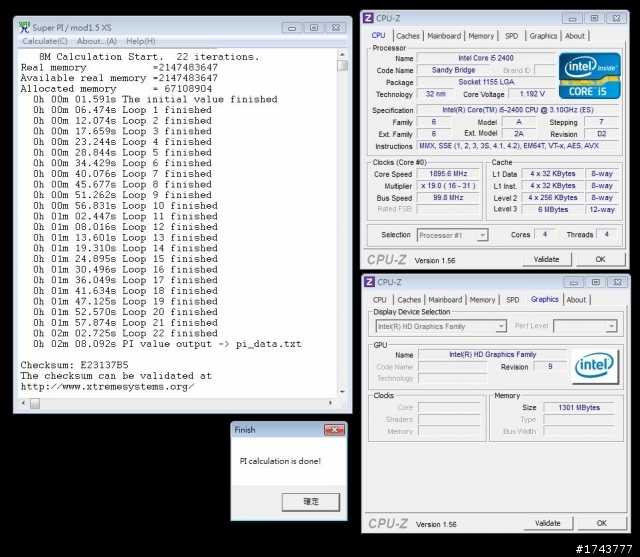Click OK button in top CPU-Z window
The width and height of the screenshot is (640, 557).
[x=600, y=259]
